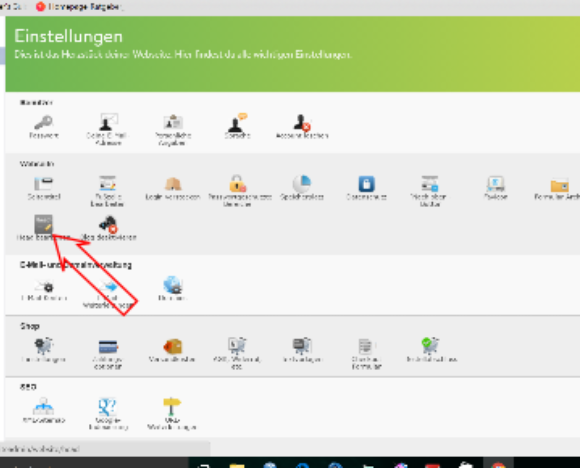Open the green checkmark cart icon
This screenshot has width=580, height=468.
pyautogui.click(x=430, y=346)
